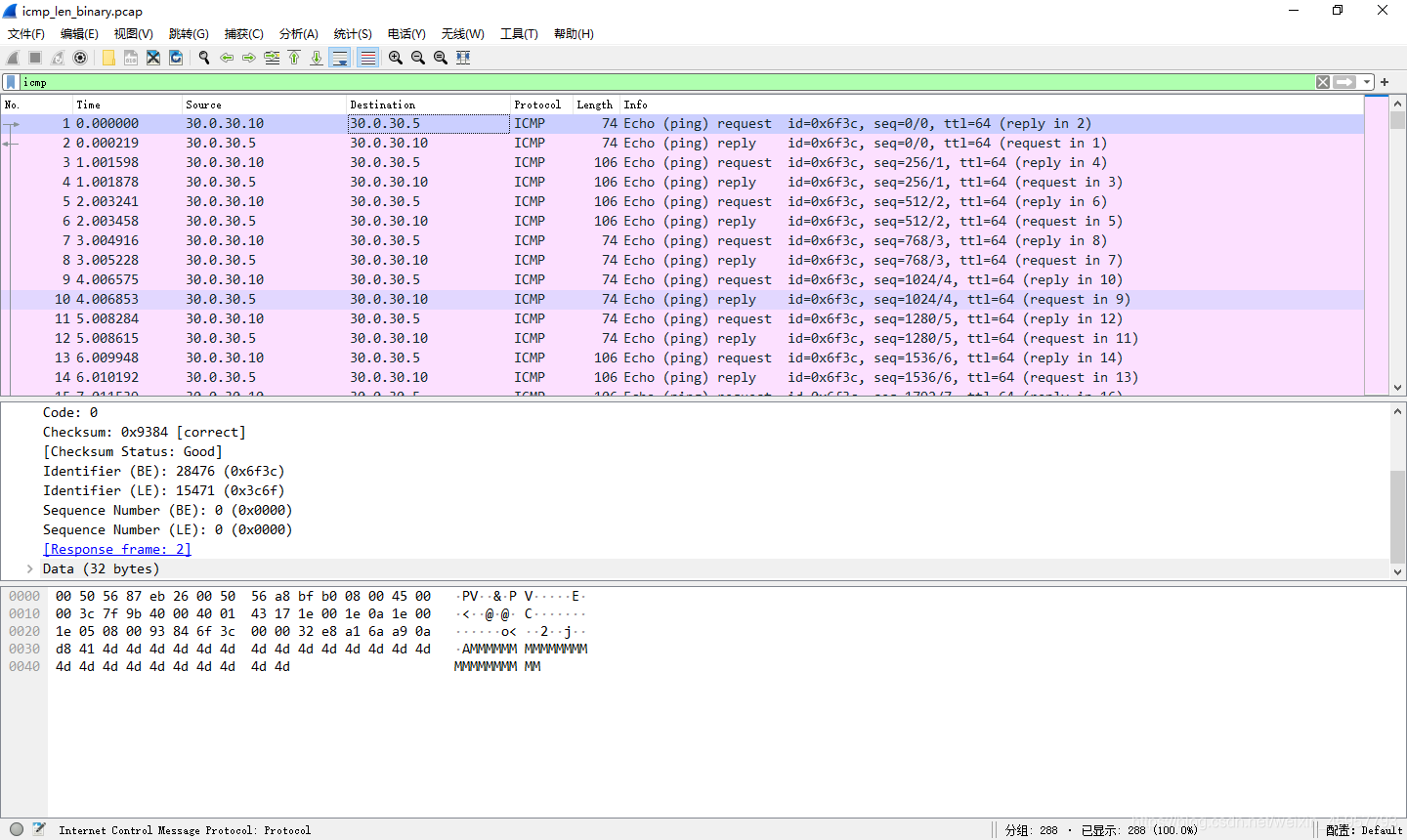Open the 编辑(E) menu
The image size is (1407, 840).
pos(79,33)
